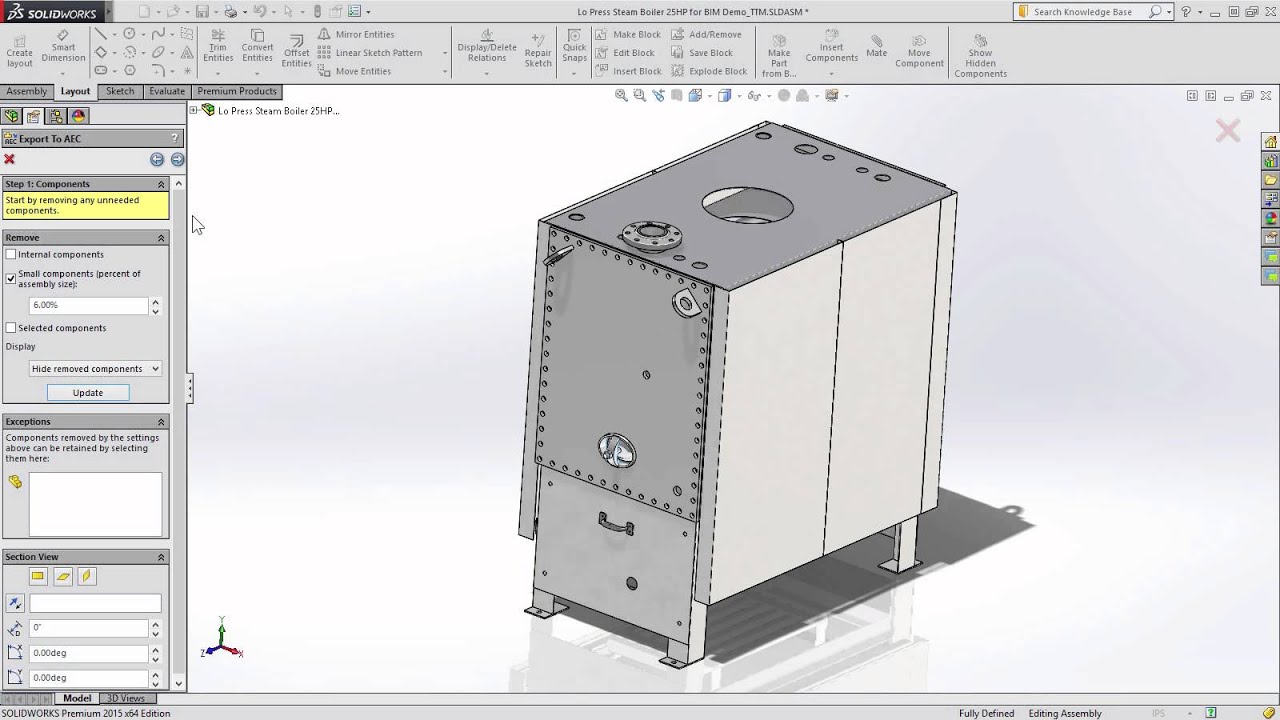Click the small components percent field

click(89, 305)
